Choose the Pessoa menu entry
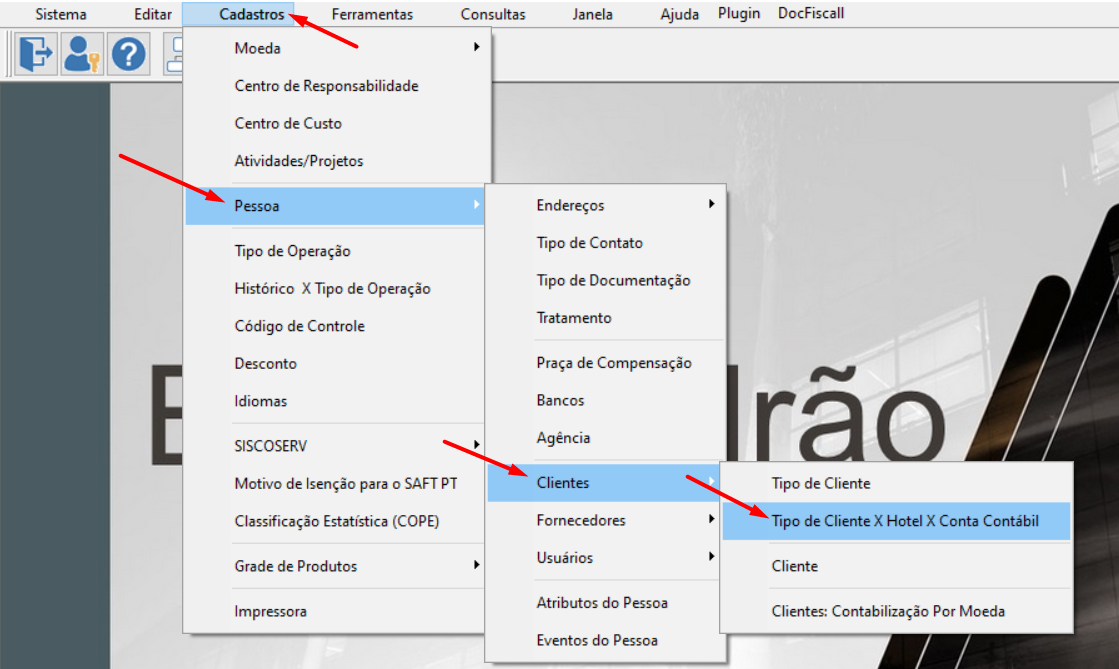Screen dimensions: 1119x669 [335, 206]
